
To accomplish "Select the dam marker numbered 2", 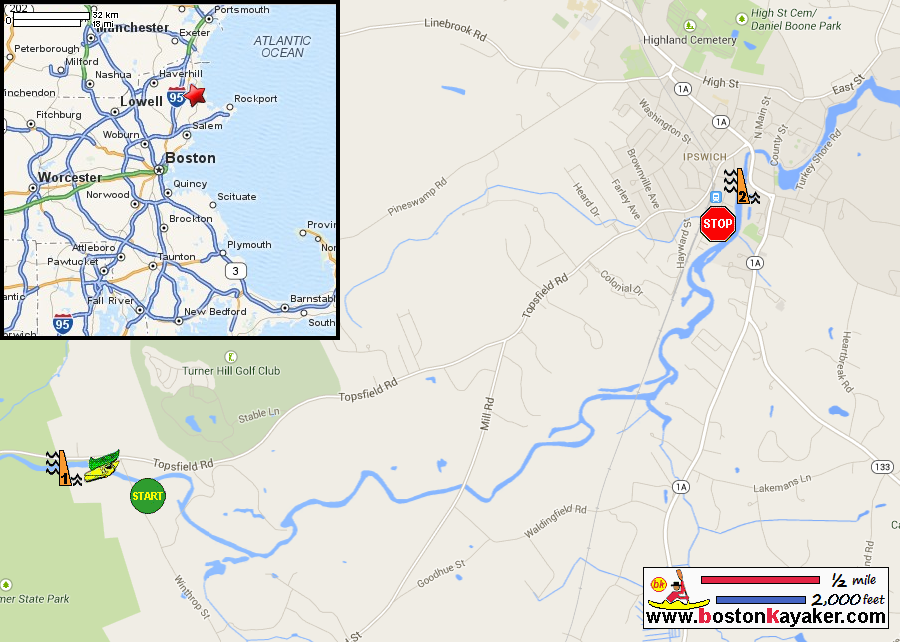I will (742, 186).
